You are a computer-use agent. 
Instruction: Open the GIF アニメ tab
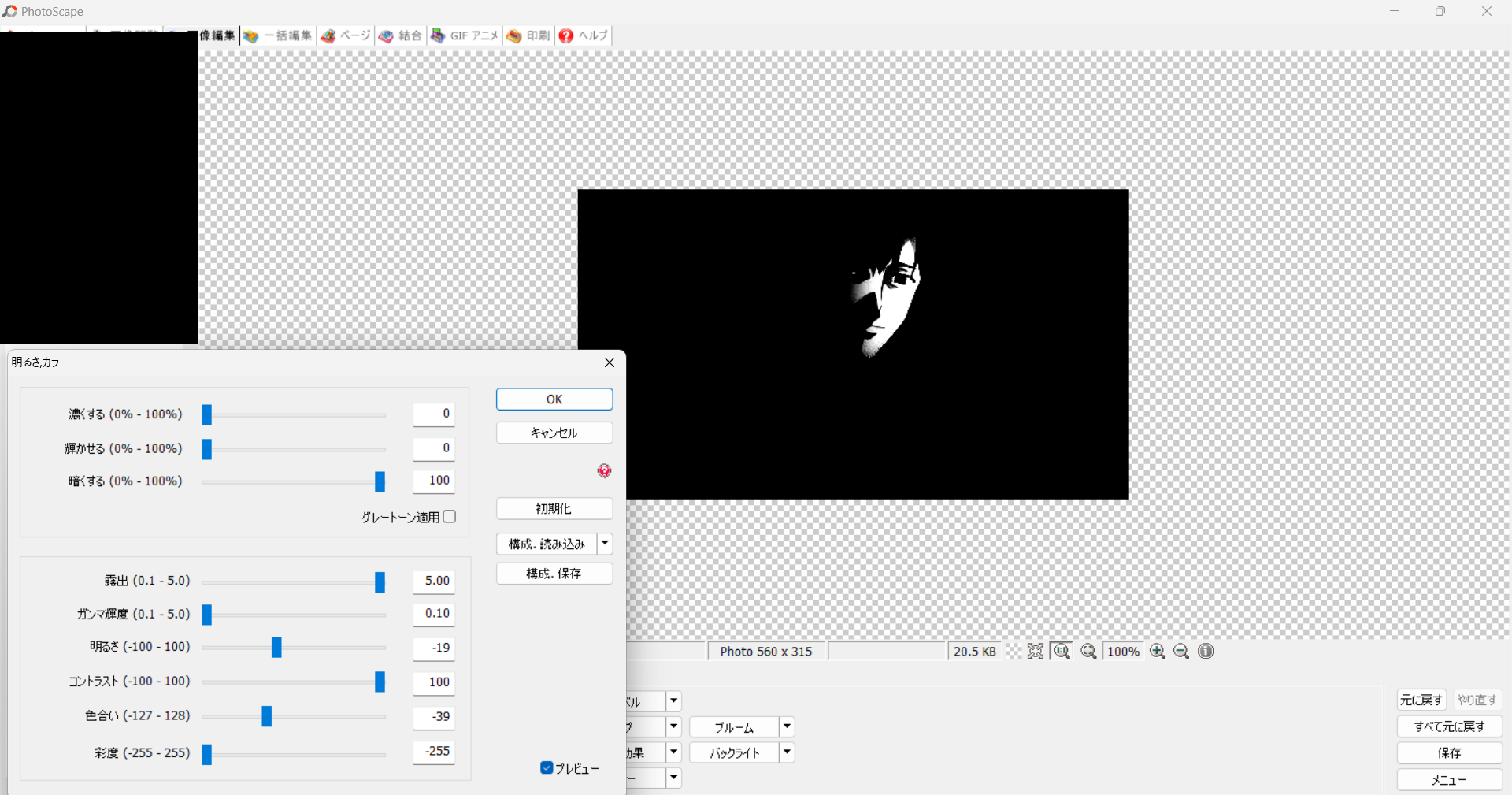pyautogui.click(x=465, y=35)
